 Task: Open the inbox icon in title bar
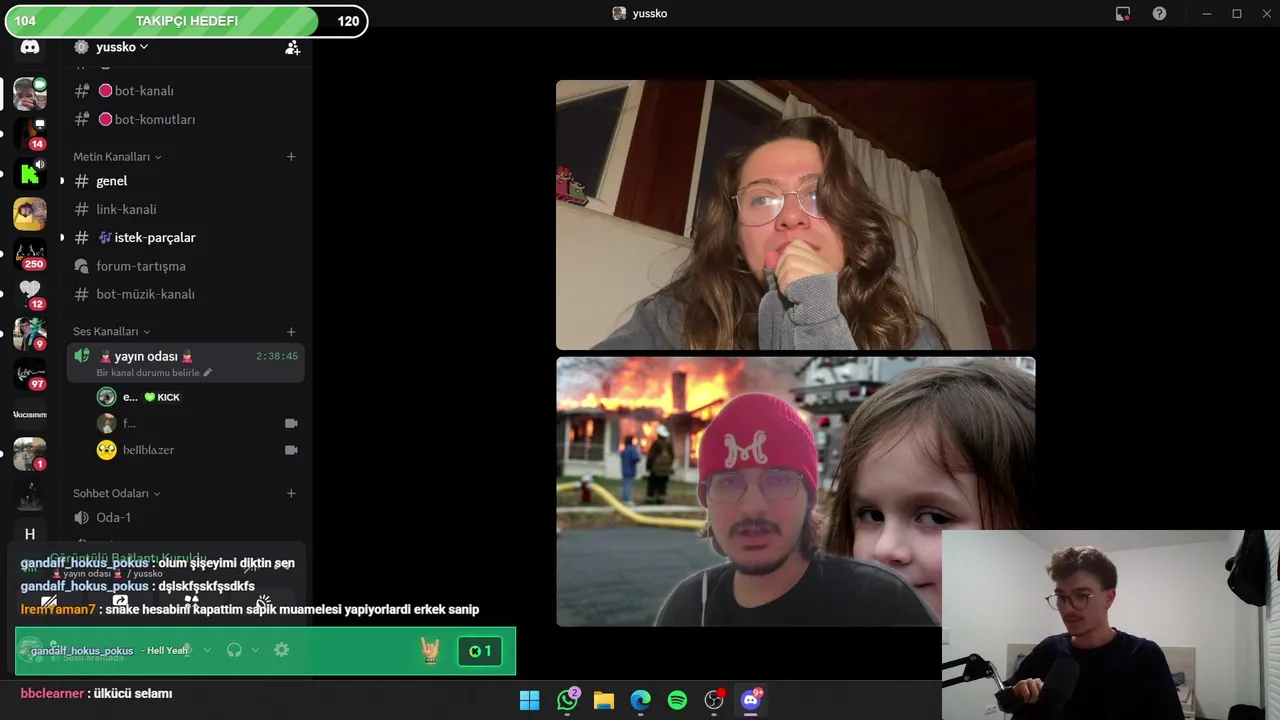click(x=1123, y=13)
